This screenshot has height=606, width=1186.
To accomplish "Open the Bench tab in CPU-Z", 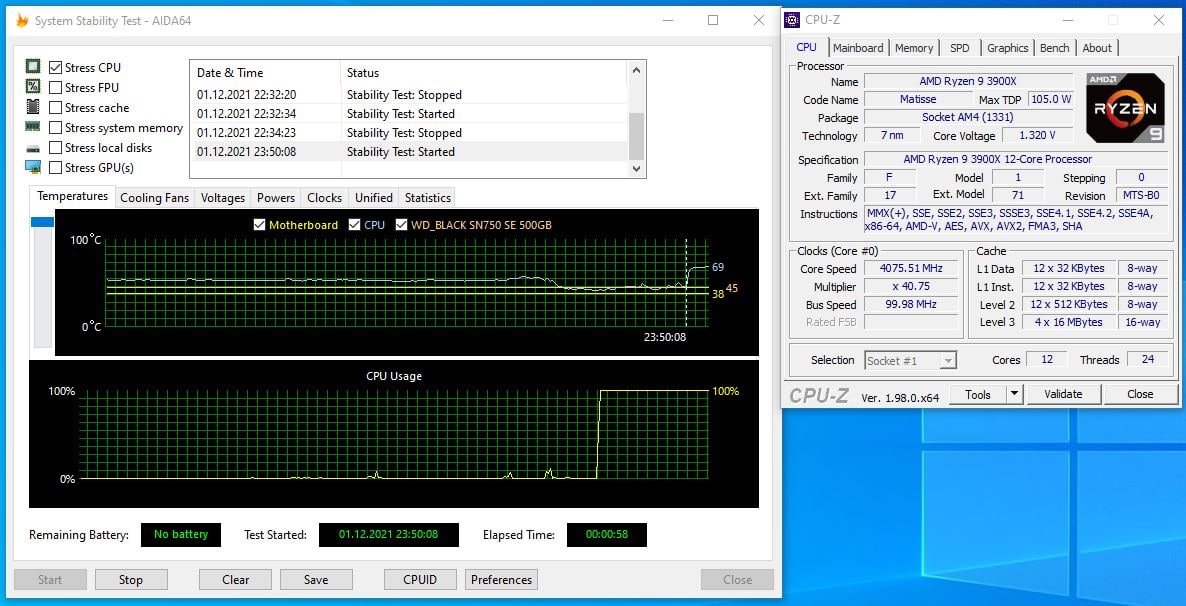I will click(1054, 48).
